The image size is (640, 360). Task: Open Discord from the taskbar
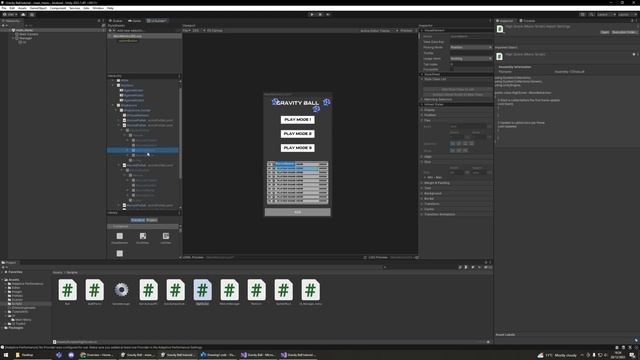[x=71, y=355]
